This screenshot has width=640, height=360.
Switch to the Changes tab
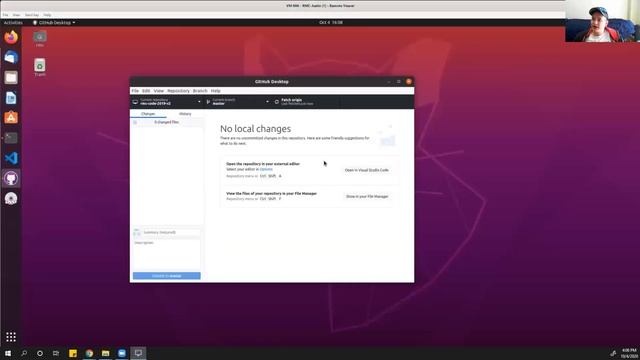point(148,114)
